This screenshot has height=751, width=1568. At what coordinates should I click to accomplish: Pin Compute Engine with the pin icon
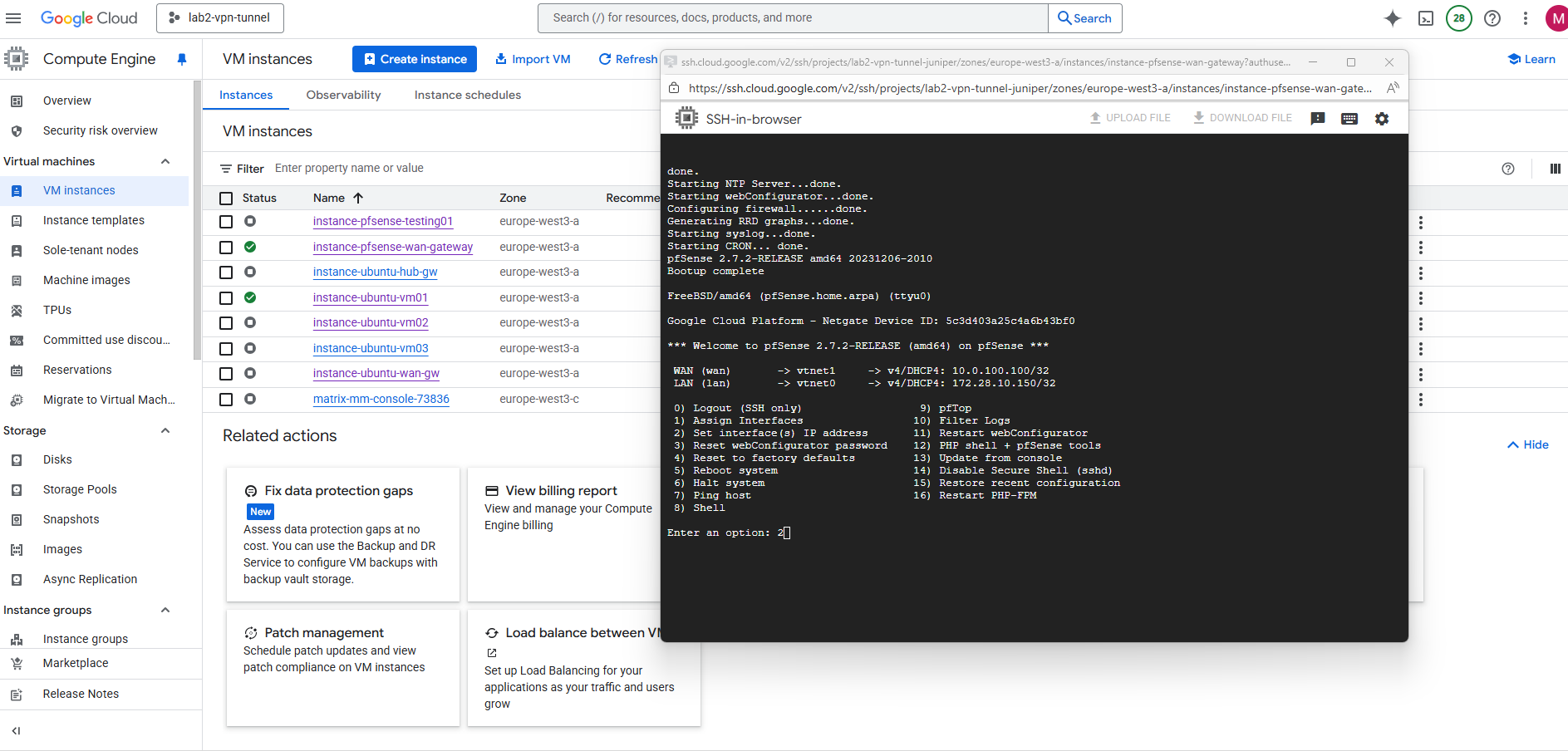tap(182, 59)
